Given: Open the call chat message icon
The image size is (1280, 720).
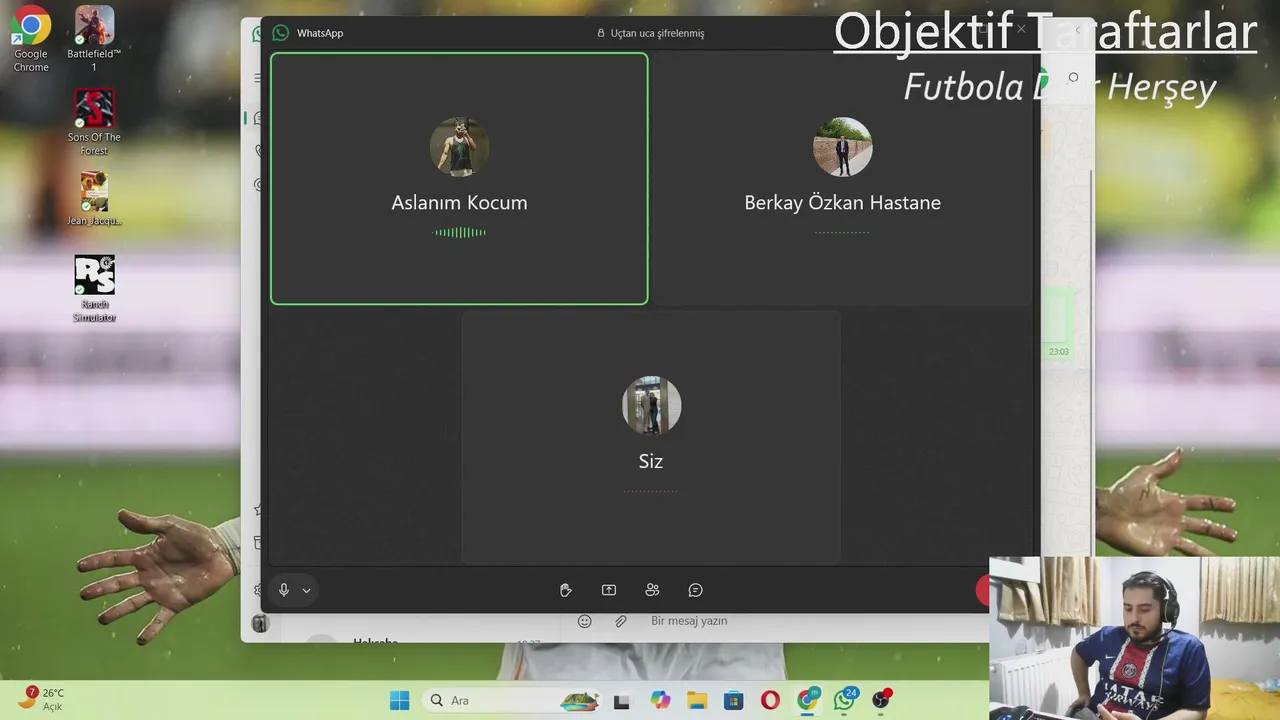Looking at the screenshot, I should pyautogui.click(x=696, y=590).
